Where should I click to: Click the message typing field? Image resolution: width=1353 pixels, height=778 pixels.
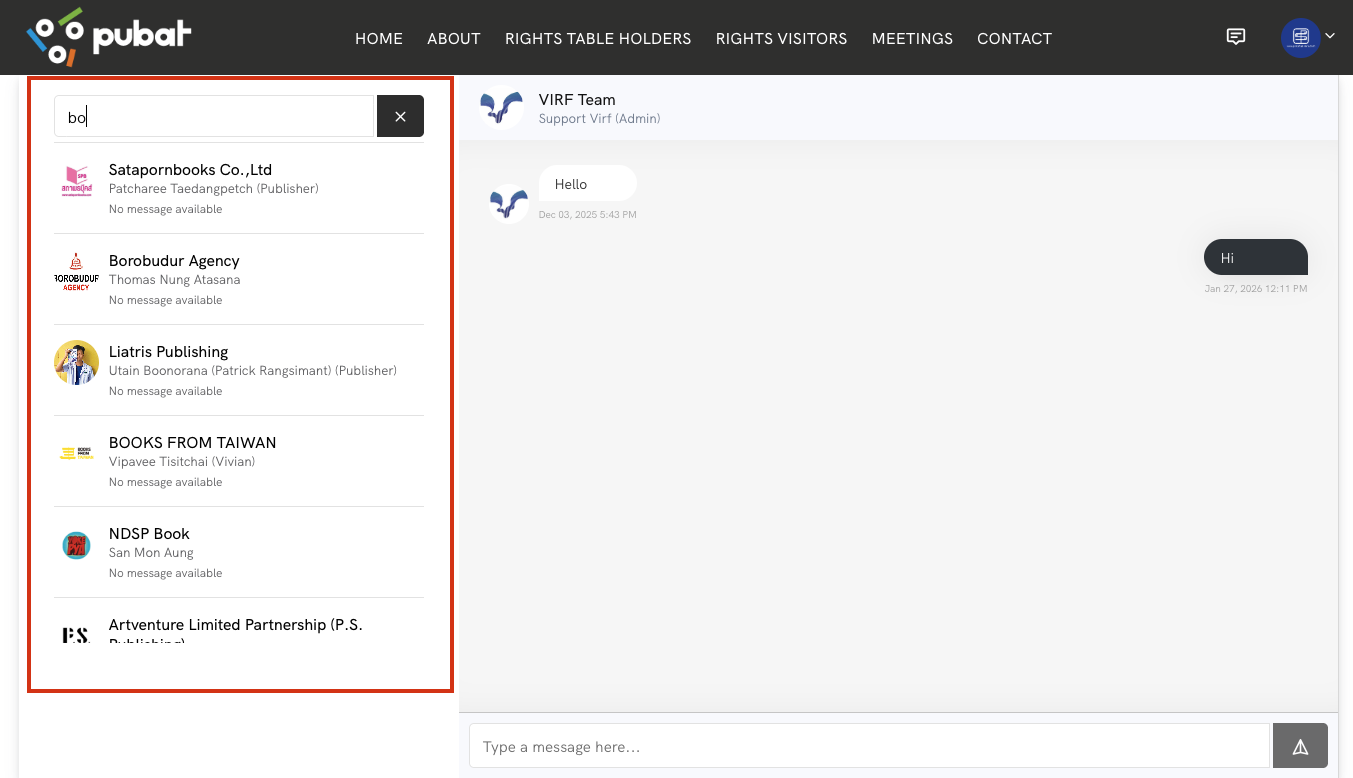point(868,745)
